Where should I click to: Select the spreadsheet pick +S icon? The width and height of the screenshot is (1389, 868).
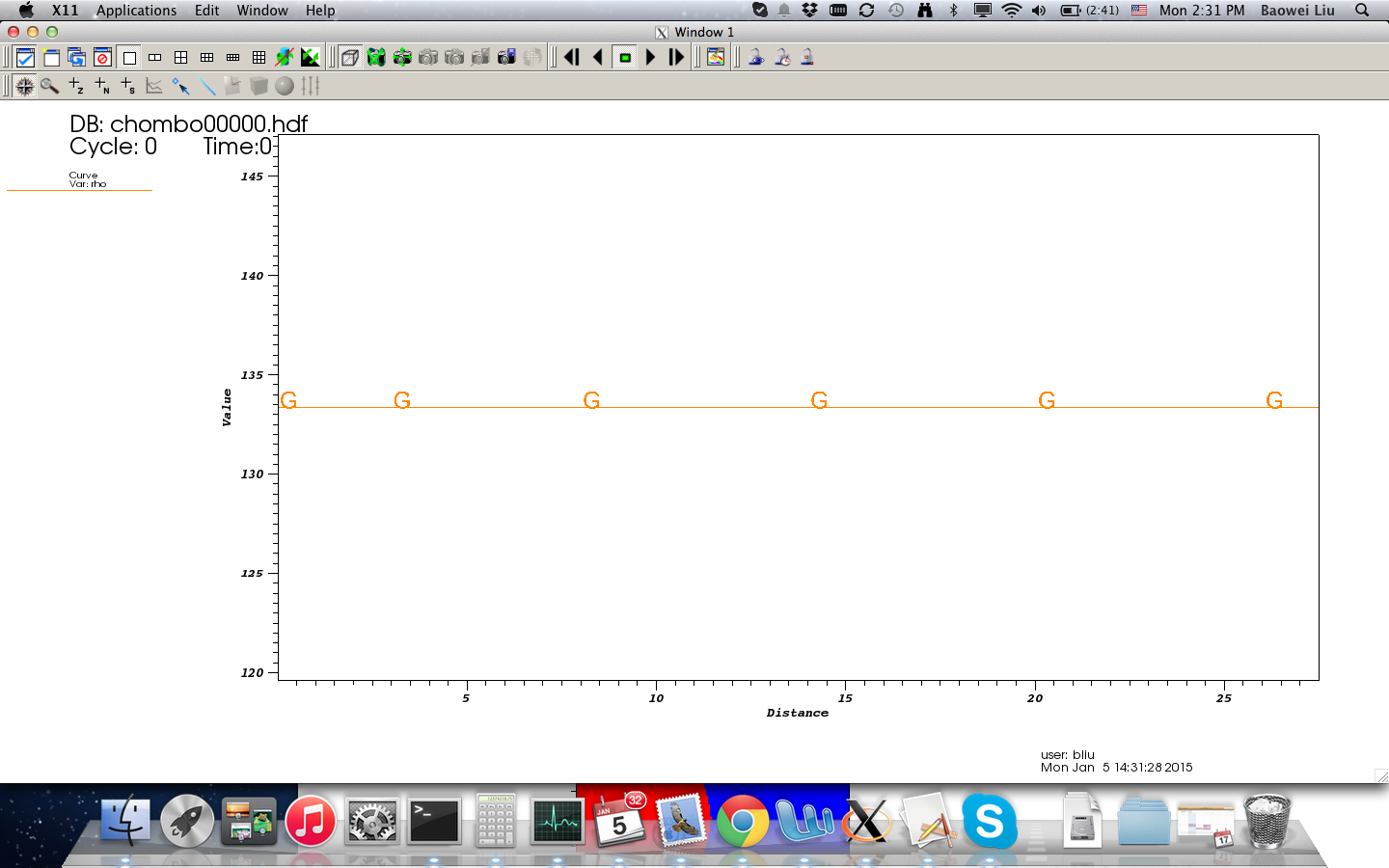[128, 86]
